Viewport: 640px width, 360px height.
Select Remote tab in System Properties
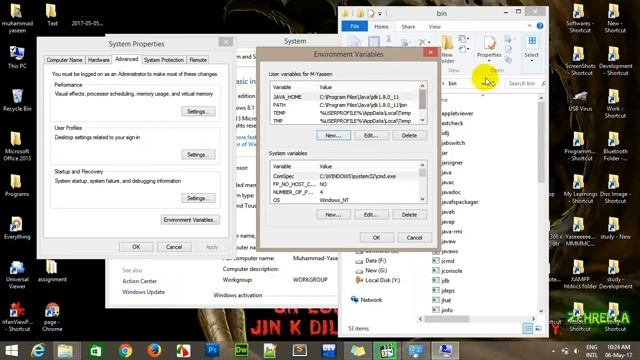click(x=198, y=60)
